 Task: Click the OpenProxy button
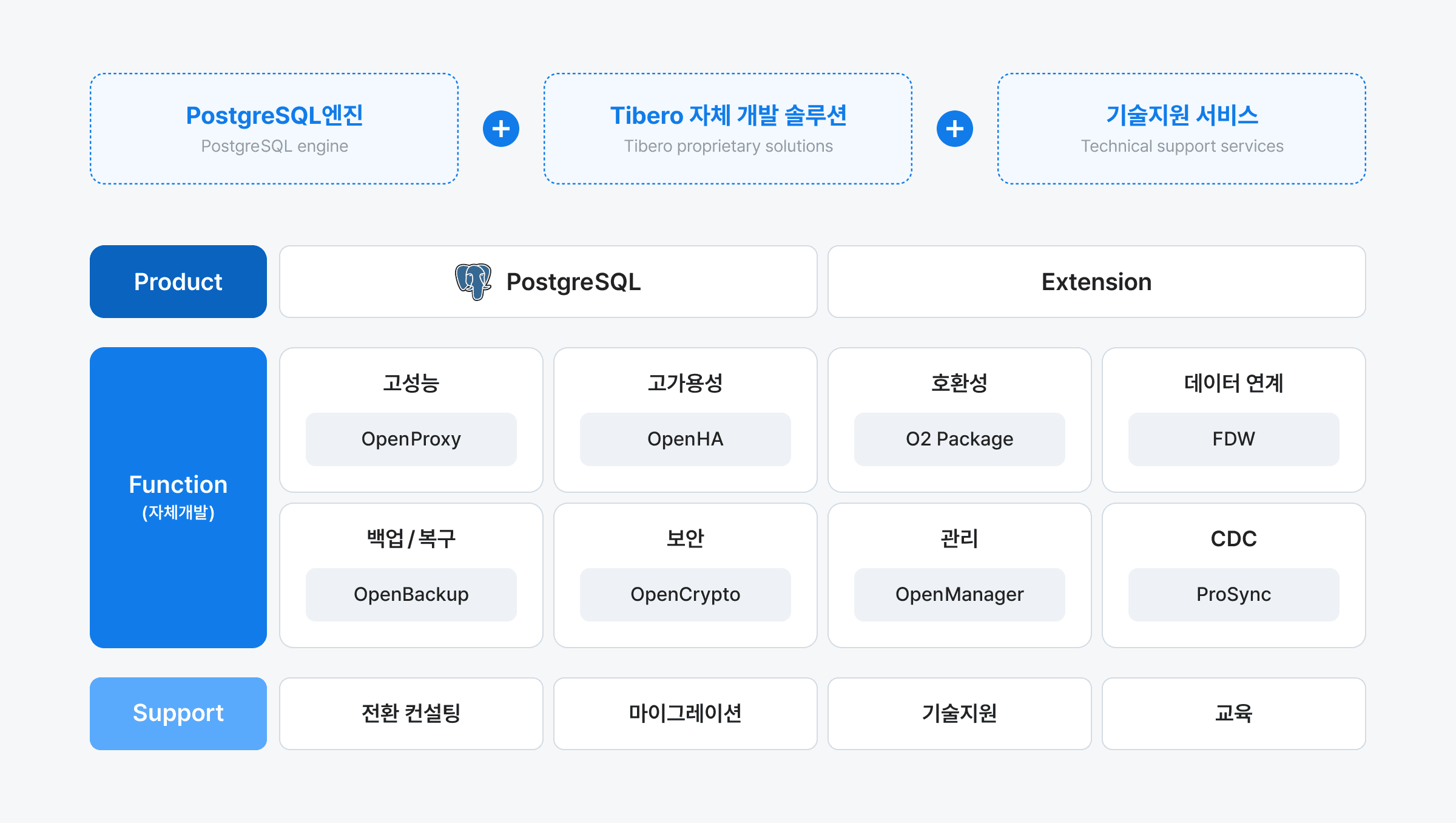(x=411, y=439)
